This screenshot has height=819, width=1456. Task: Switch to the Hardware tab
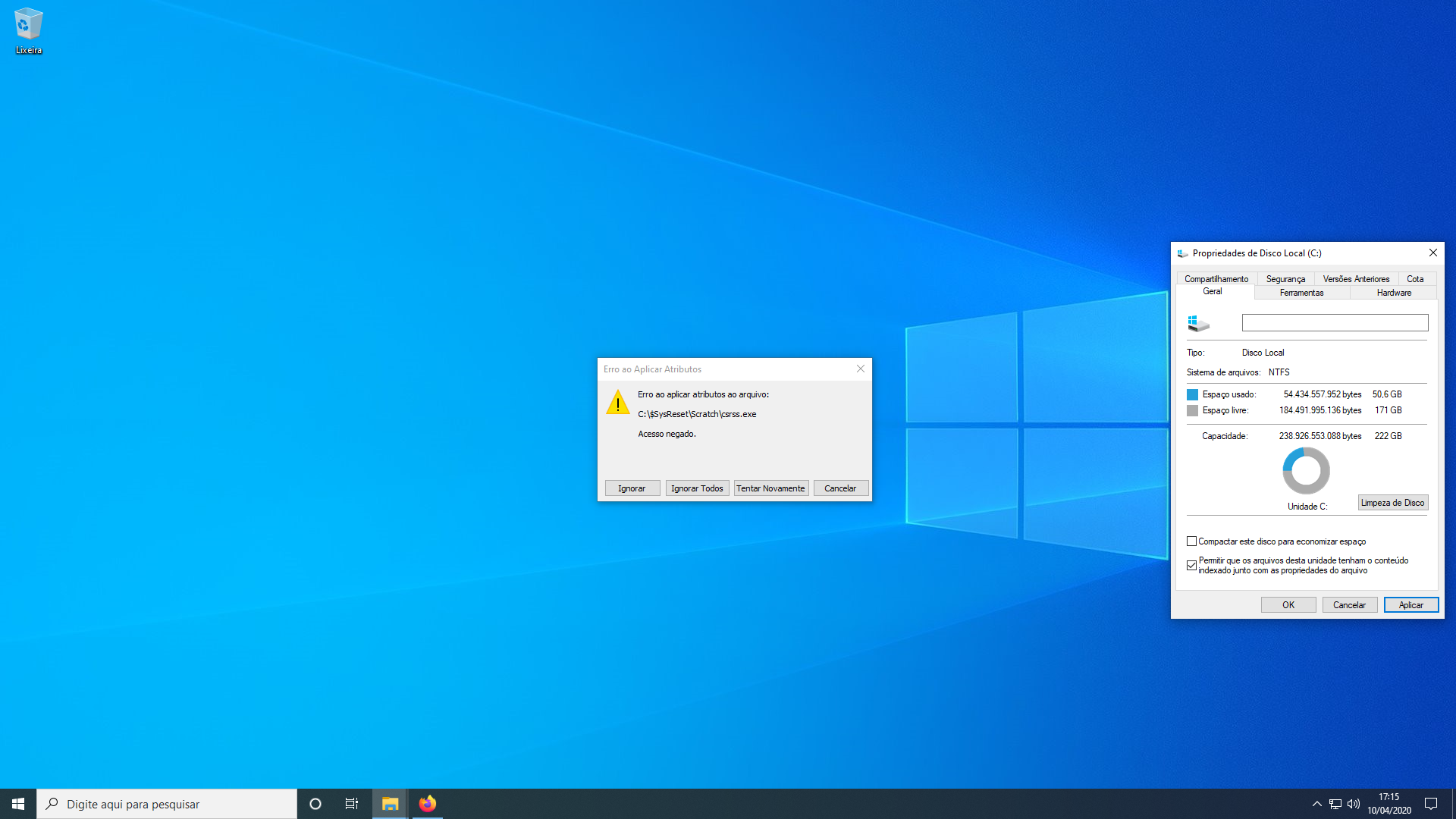pos(1394,293)
